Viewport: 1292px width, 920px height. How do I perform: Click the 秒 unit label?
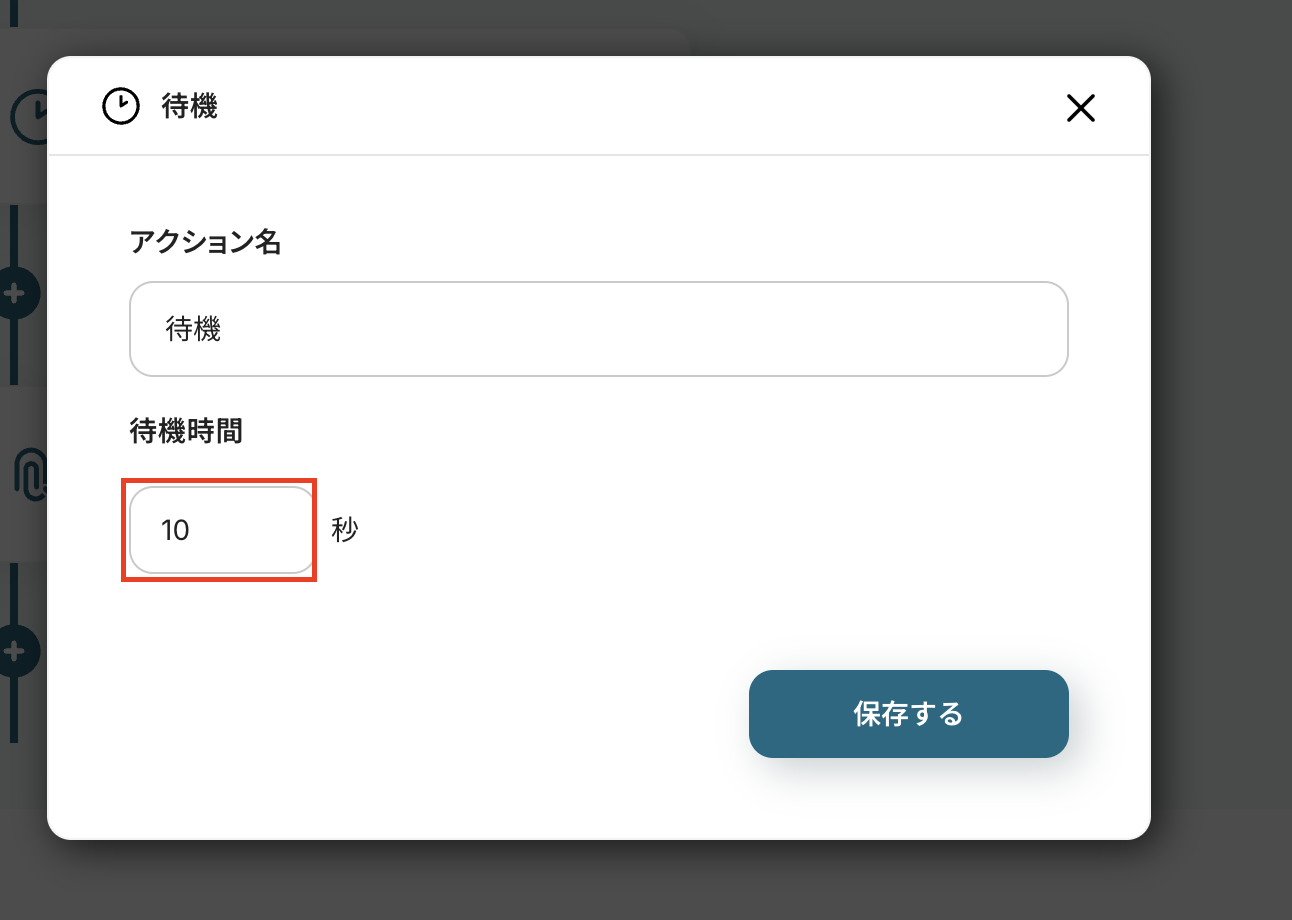click(x=344, y=530)
